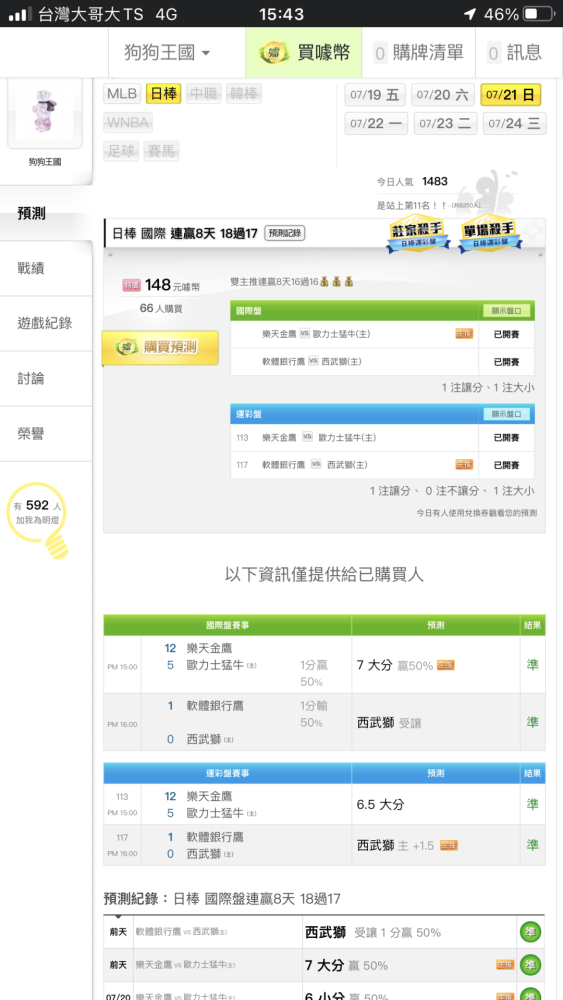Viewport: 563px width, 1000px height.
Task: Choose date 07/20 六
Action: [x=442, y=95]
